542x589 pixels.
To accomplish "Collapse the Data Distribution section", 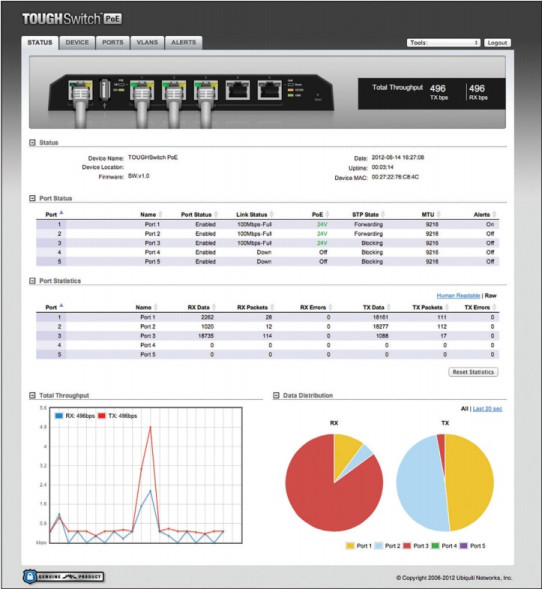I will (x=276, y=395).
